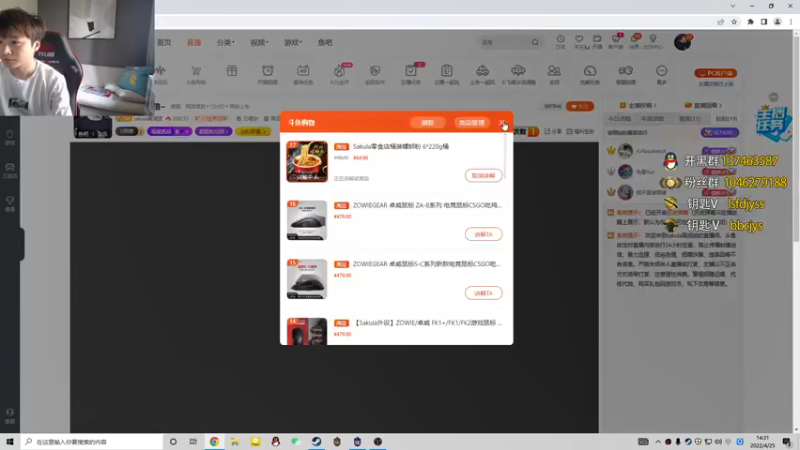Click the user avatar in the header
800x450 pixels.
tap(682, 42)
